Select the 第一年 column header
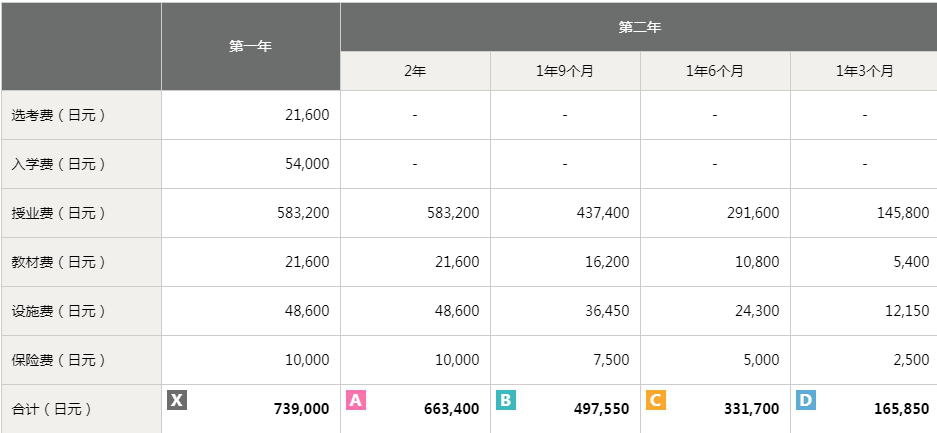The width and height of the screenshot is (937, 433). 250,46
